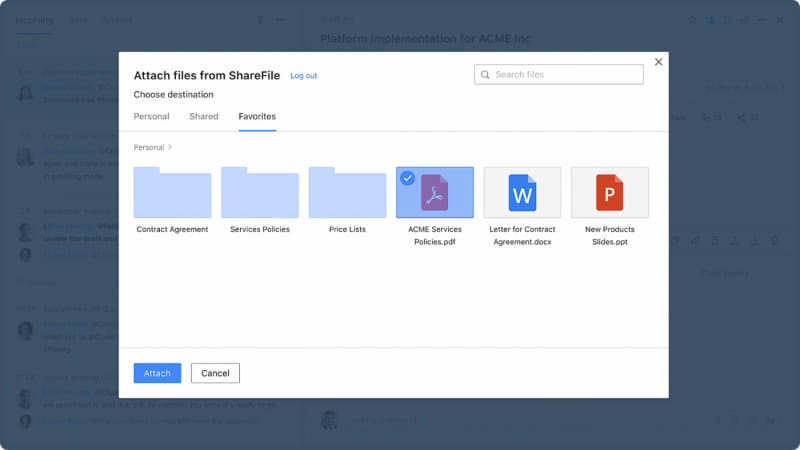Focus the Search files field
This screenshot has width=800, height=450.
[x=565, y=75]
